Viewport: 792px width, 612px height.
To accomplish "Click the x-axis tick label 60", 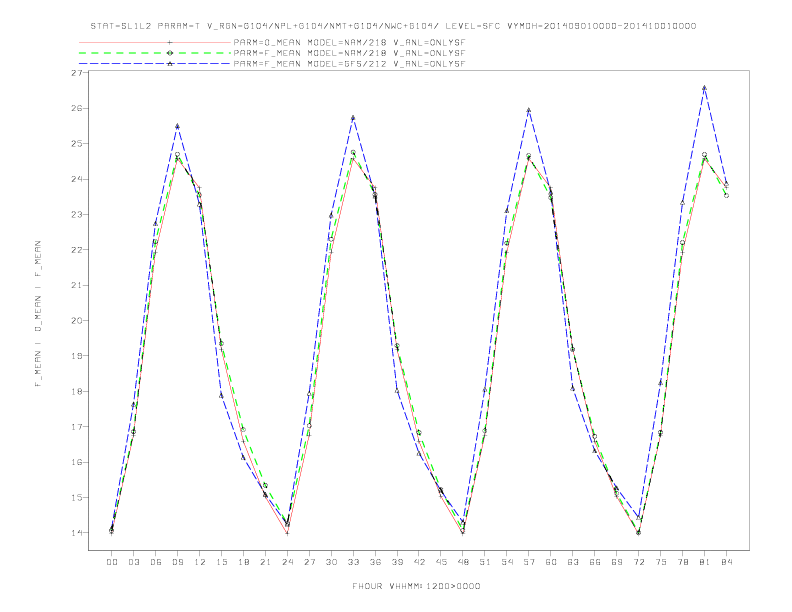I will tap(551, 562).
